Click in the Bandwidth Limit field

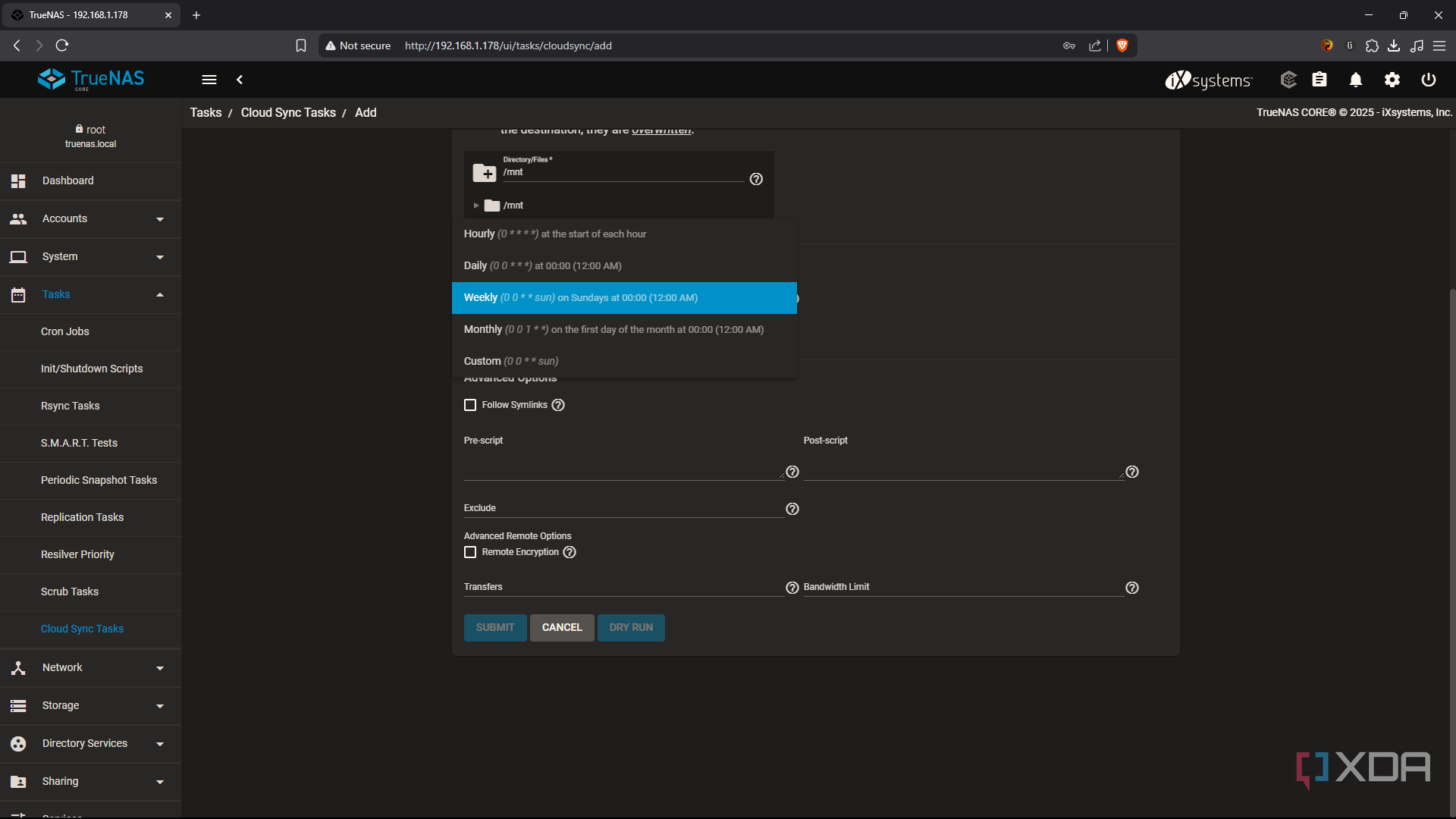pyautogui.click(x=963, y=588)
